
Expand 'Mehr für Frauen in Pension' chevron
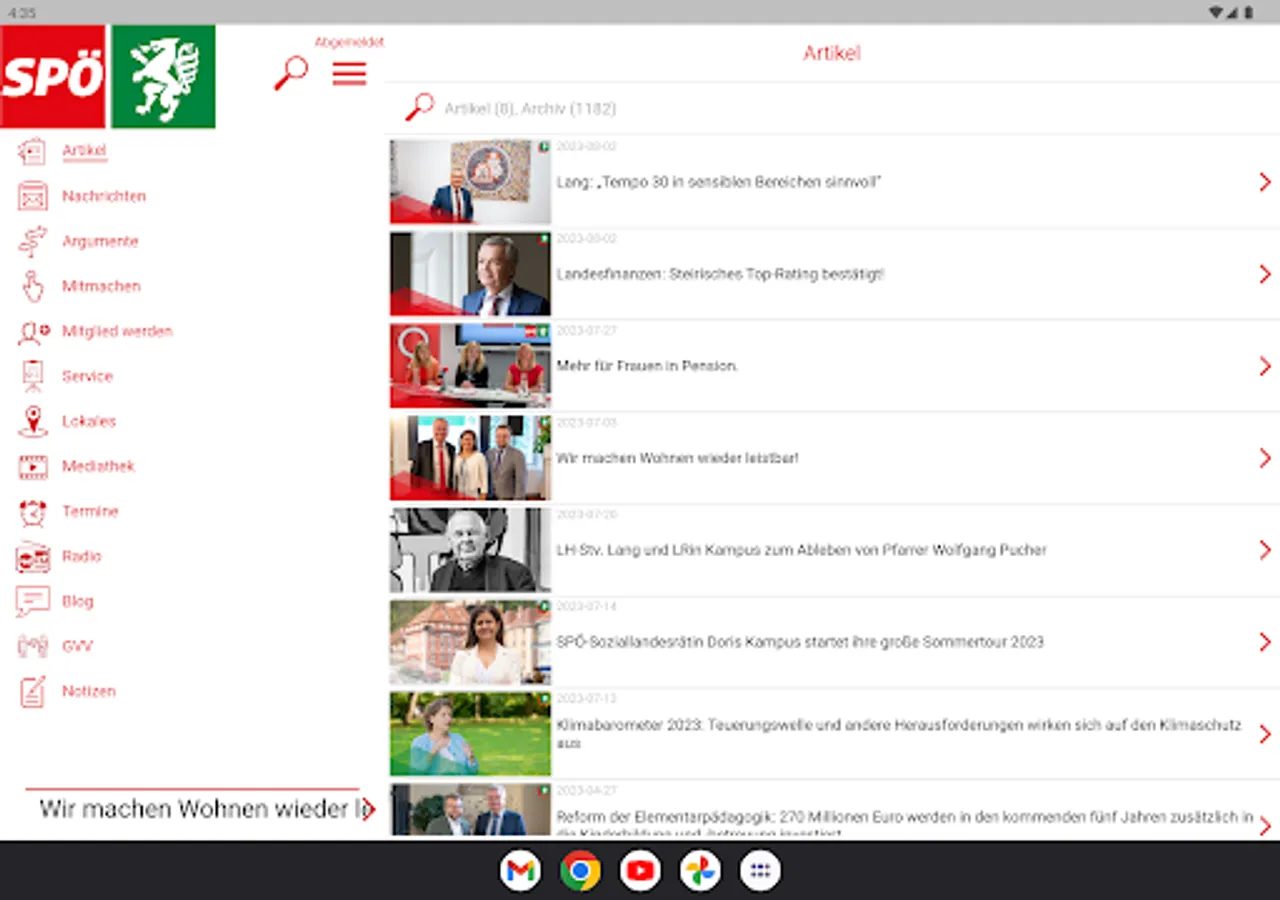[x=1264, y=366]
